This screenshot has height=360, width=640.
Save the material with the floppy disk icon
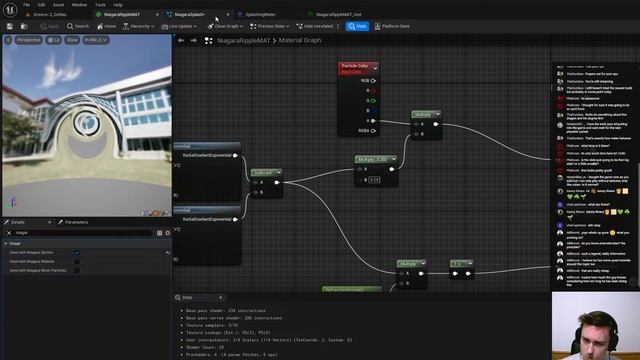[x=9, y=27]
